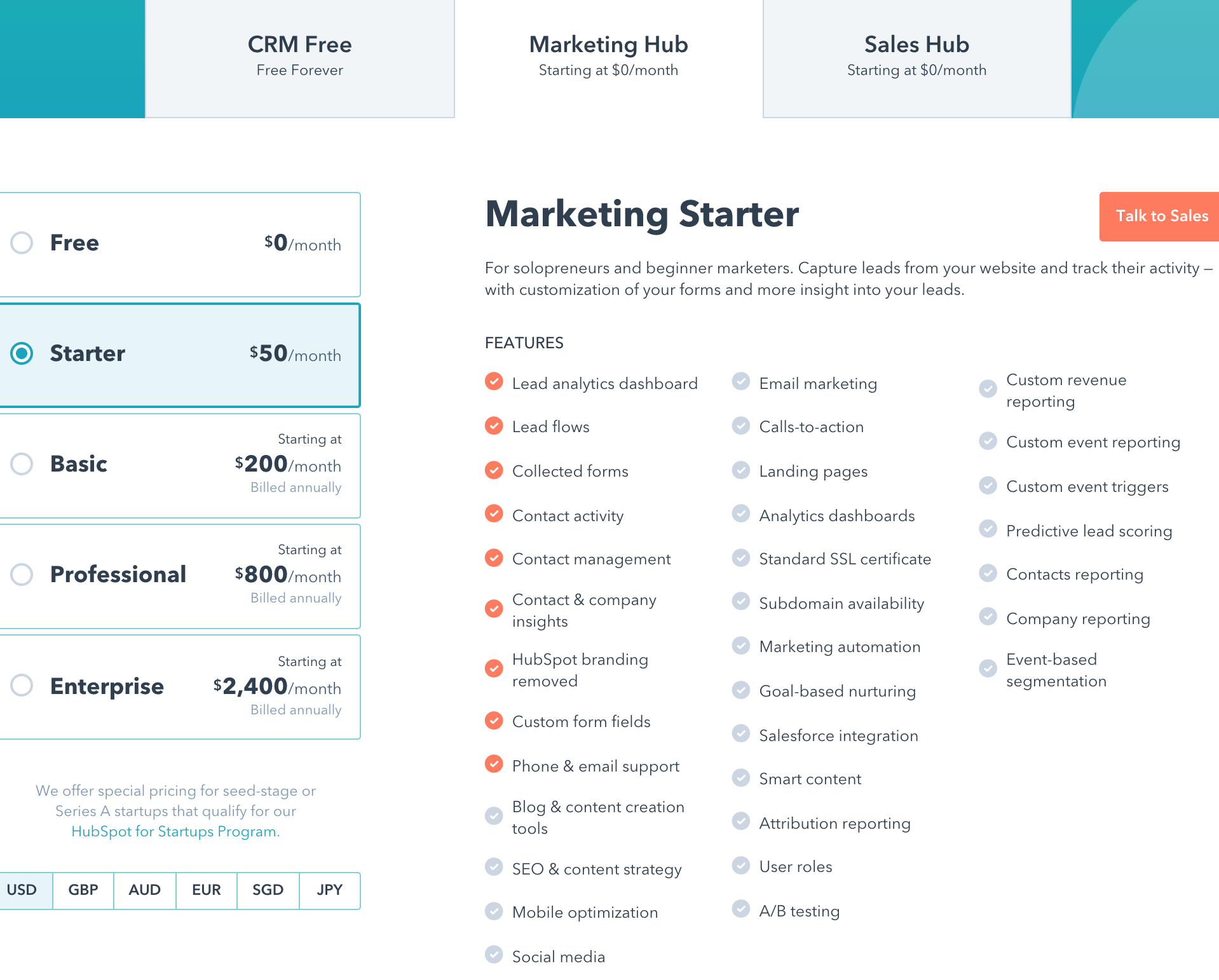The width and height of the screenshot is (1219, 980).
Task: Select the Basic plan radio button
Action: coord(22,464)
